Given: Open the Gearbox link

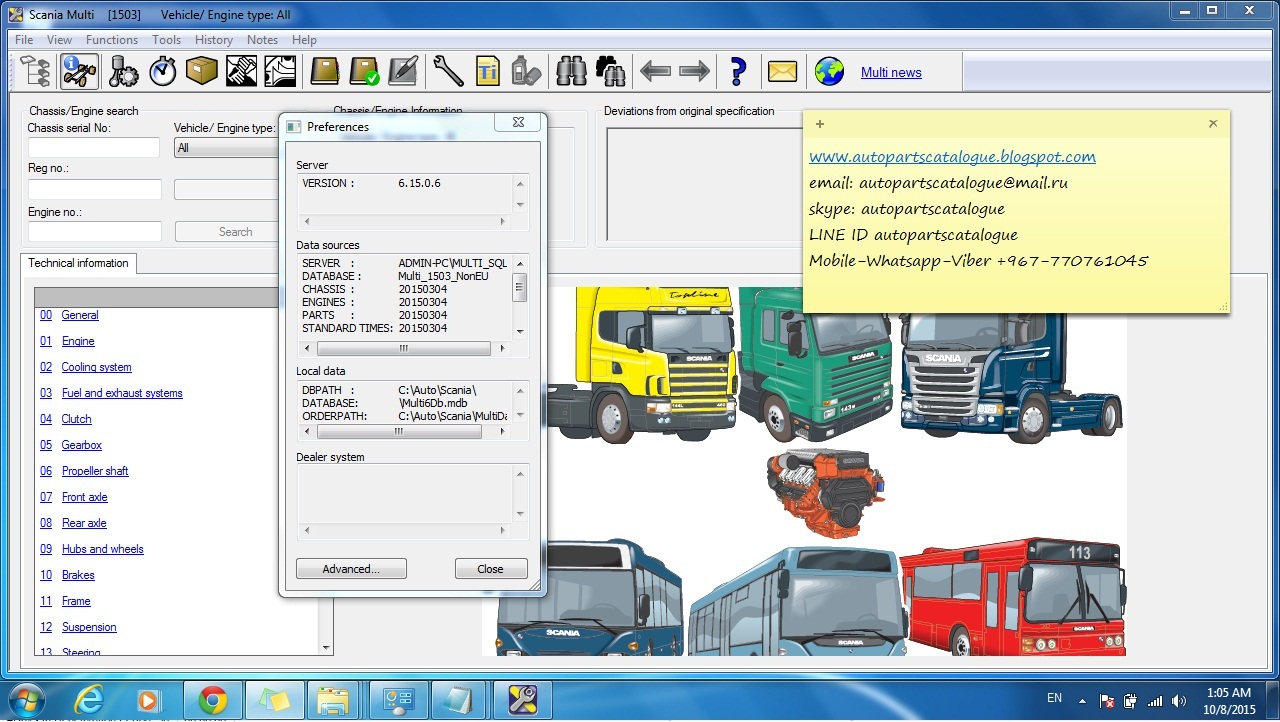Looking at the screenshot, I should 82,445.
